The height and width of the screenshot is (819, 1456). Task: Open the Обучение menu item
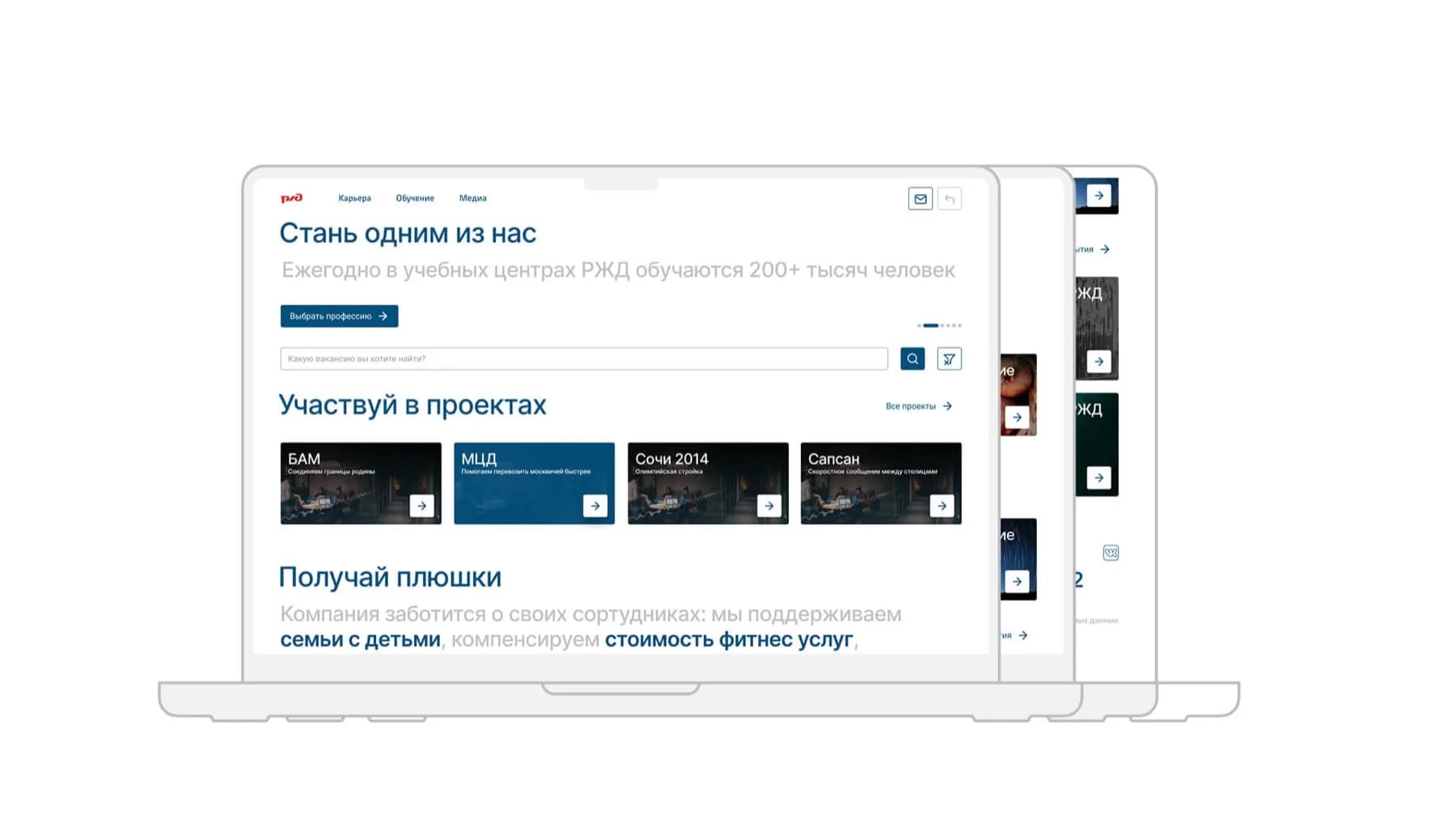pyautogui.click(x=415, y=198)
